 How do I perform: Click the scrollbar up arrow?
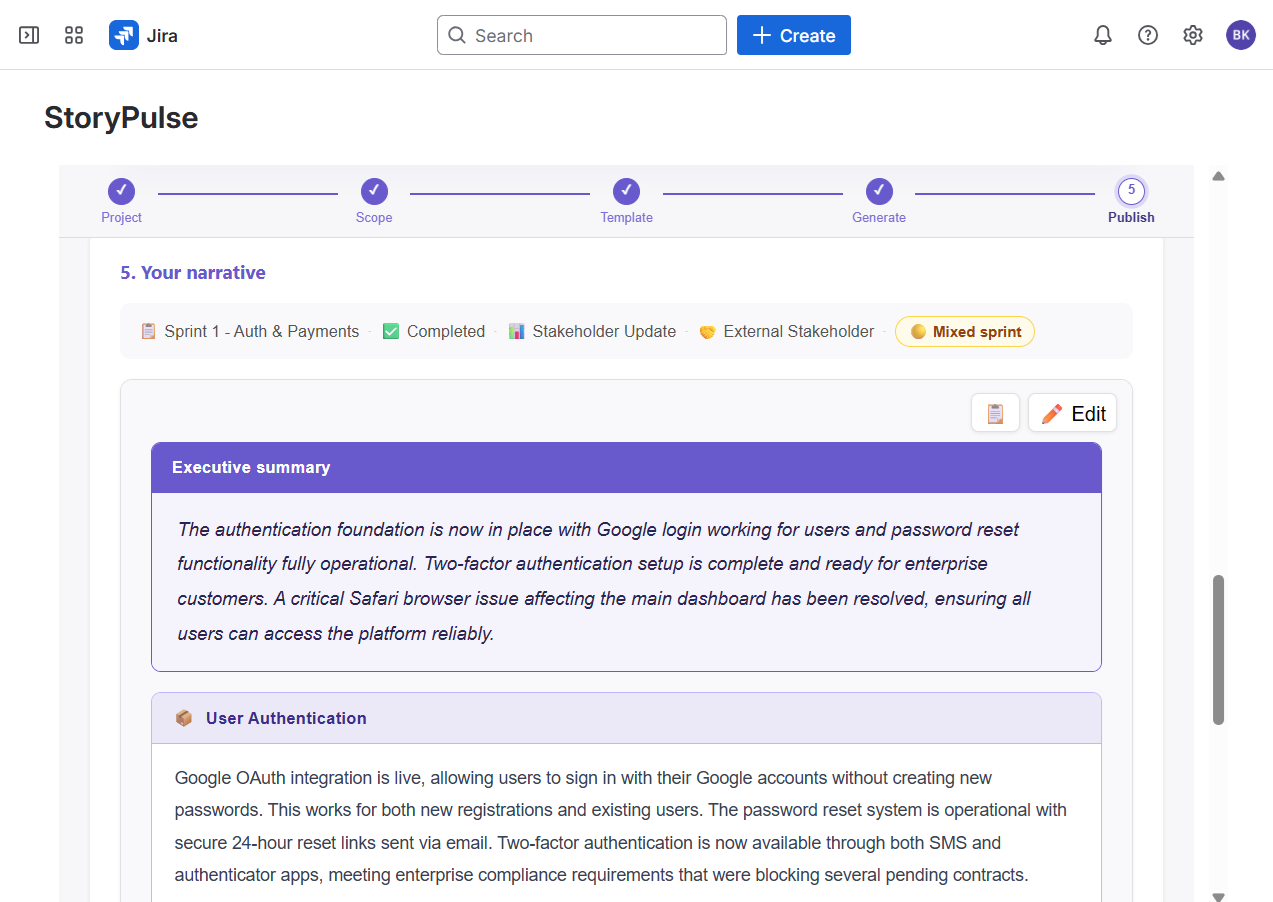(x=1218, y=176)
